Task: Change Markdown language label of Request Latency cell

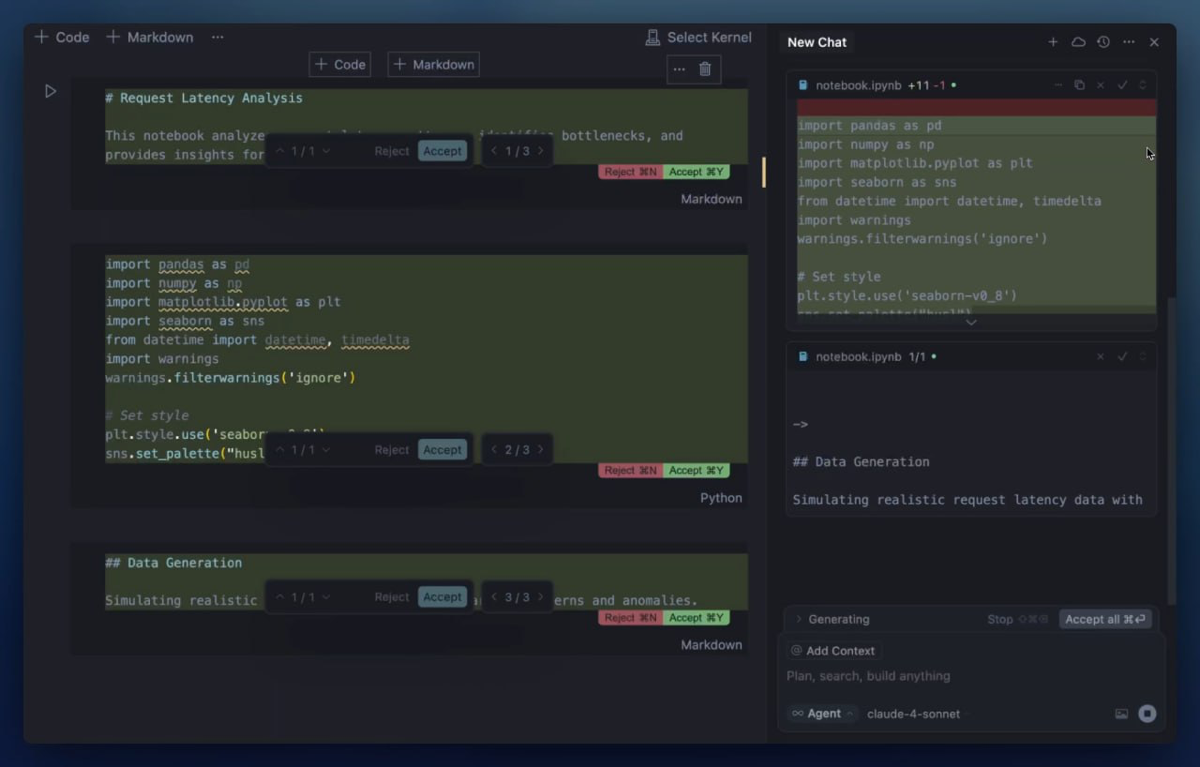Action: 712,199
